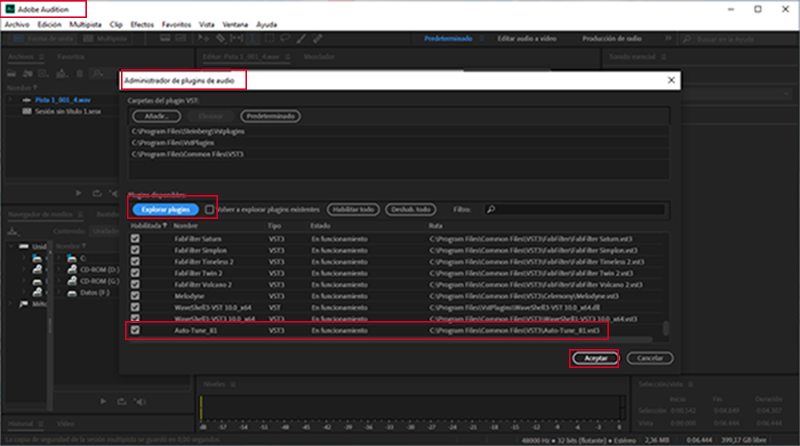Show more workspaces chevron
The width and height of the screenshot is (800, 446).
pos(668,38)
